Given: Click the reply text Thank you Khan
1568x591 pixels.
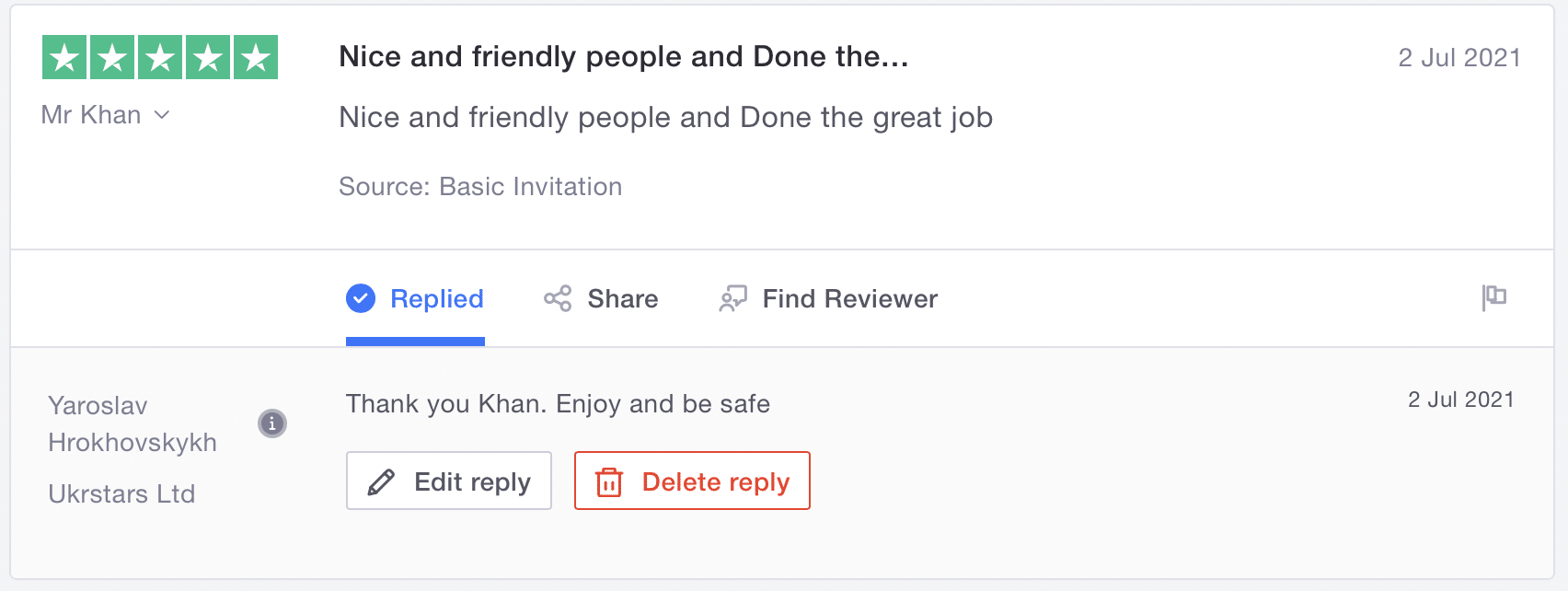Looking at the screenshot, I should (x=558, y=404).
